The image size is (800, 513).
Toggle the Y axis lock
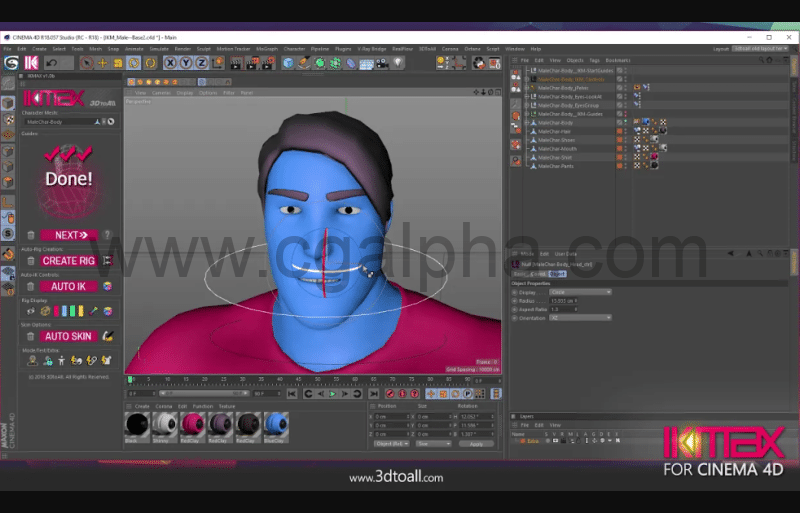[186, 63]
